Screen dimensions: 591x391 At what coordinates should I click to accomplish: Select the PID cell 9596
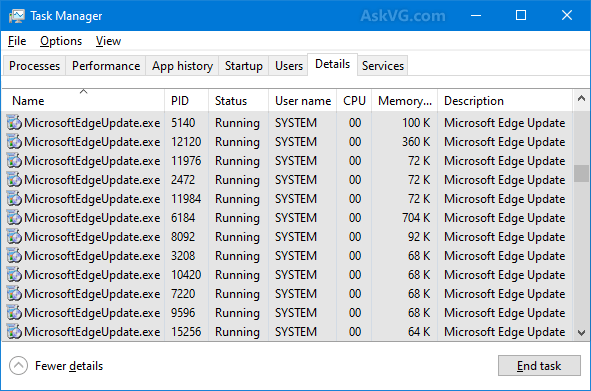click(183, 313)
